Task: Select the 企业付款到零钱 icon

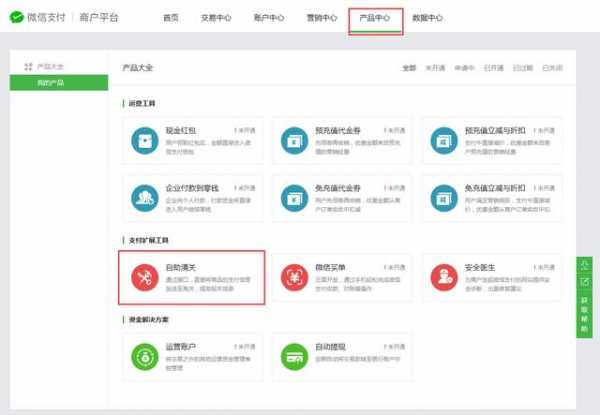Action: 145,196
